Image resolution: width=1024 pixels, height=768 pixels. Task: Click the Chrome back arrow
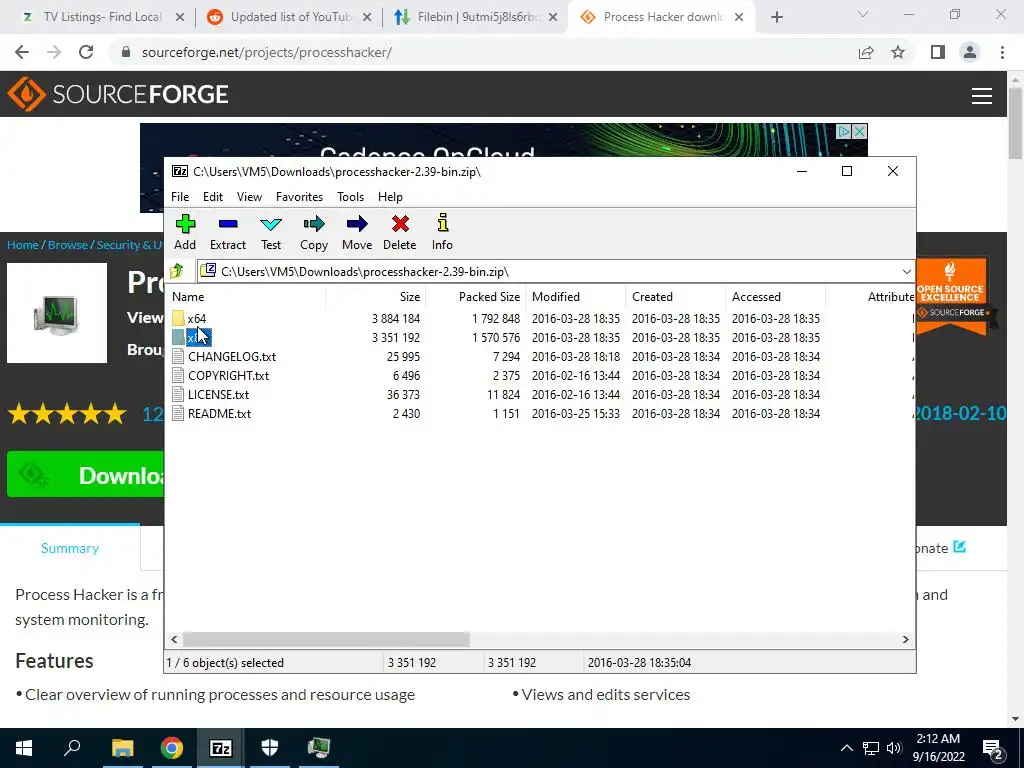pos(22,52)
